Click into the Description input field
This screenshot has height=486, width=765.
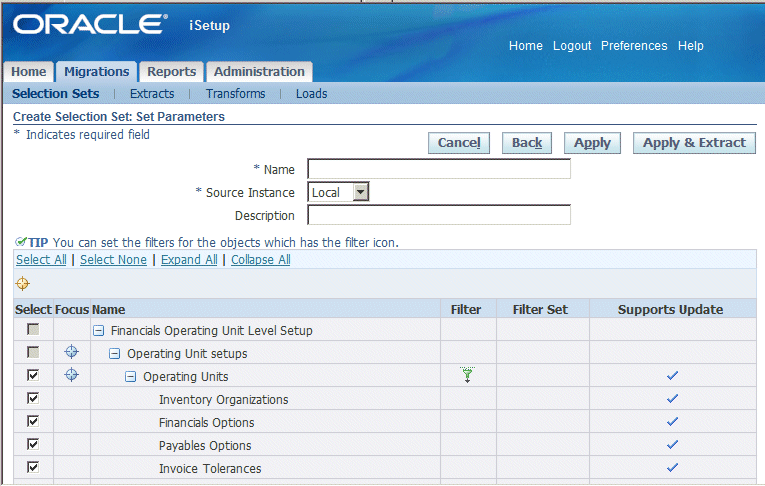[x=439, y=215]
